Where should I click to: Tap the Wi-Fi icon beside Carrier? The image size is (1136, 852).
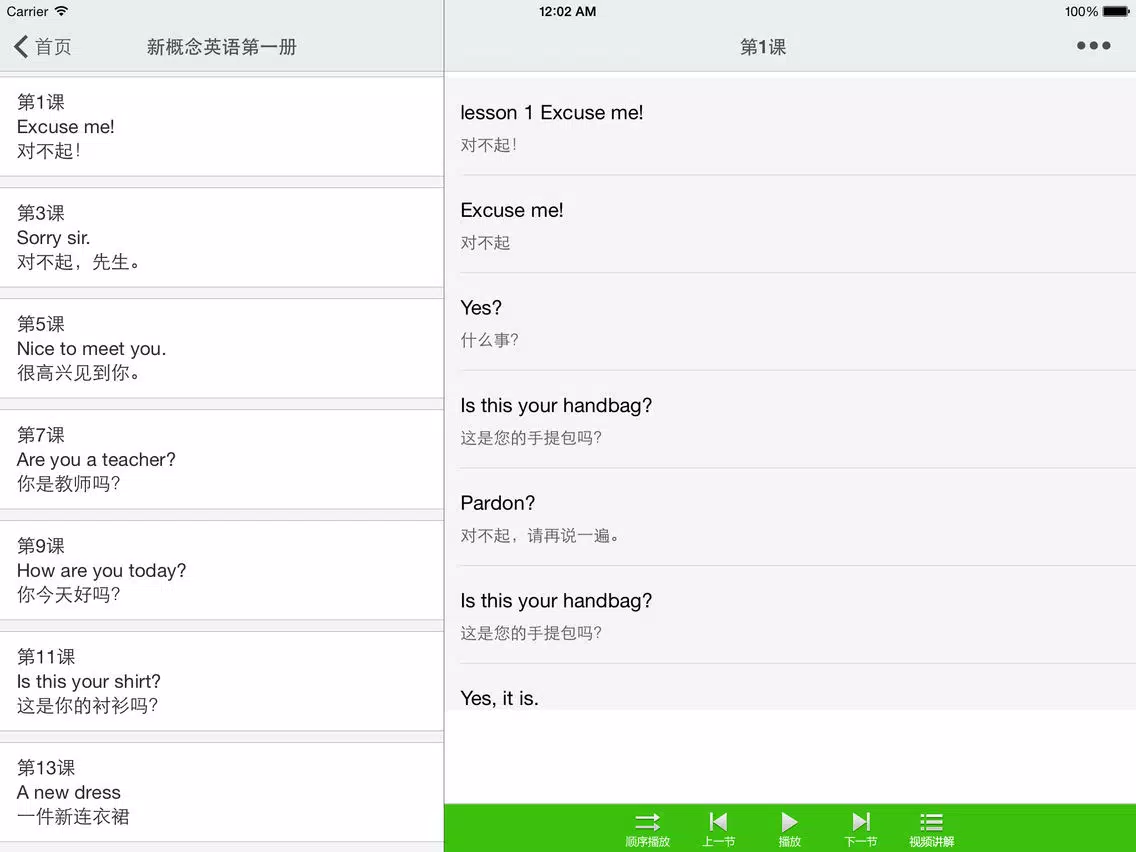click(62, 11)
